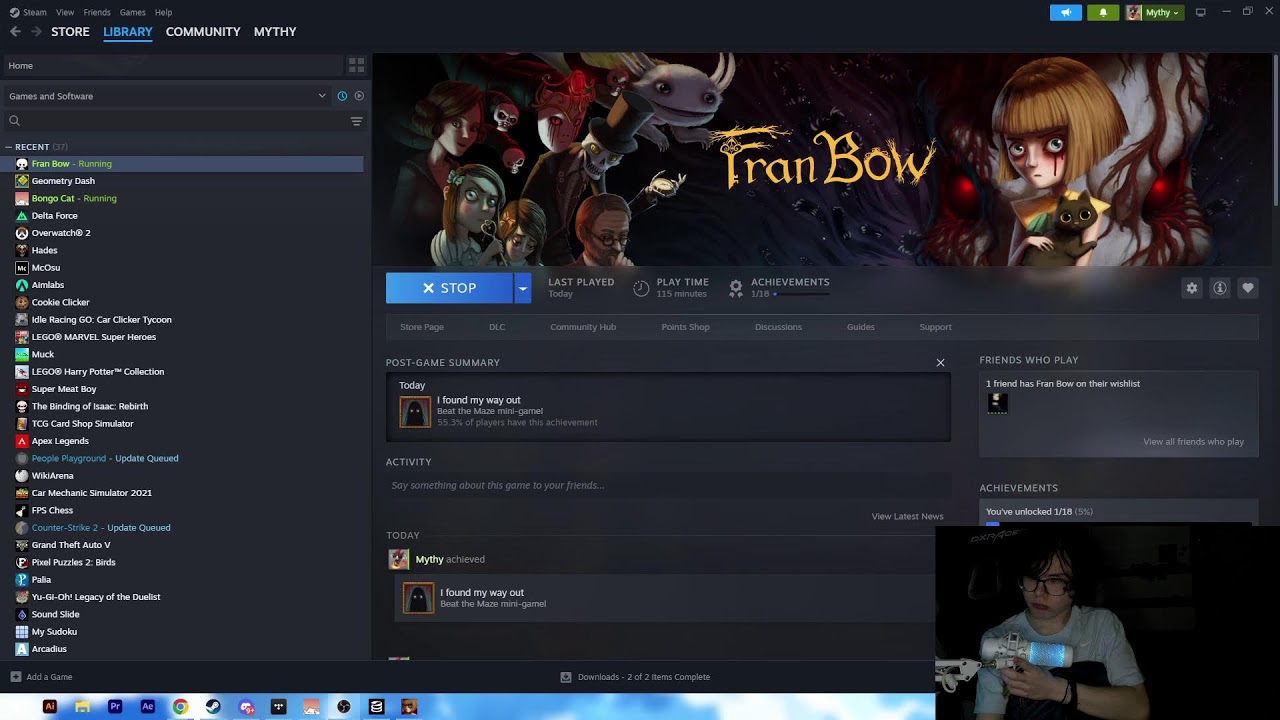Open the green notifications bell
The height and width of the screenshot is (720, 1280).
click(1103, 12)
